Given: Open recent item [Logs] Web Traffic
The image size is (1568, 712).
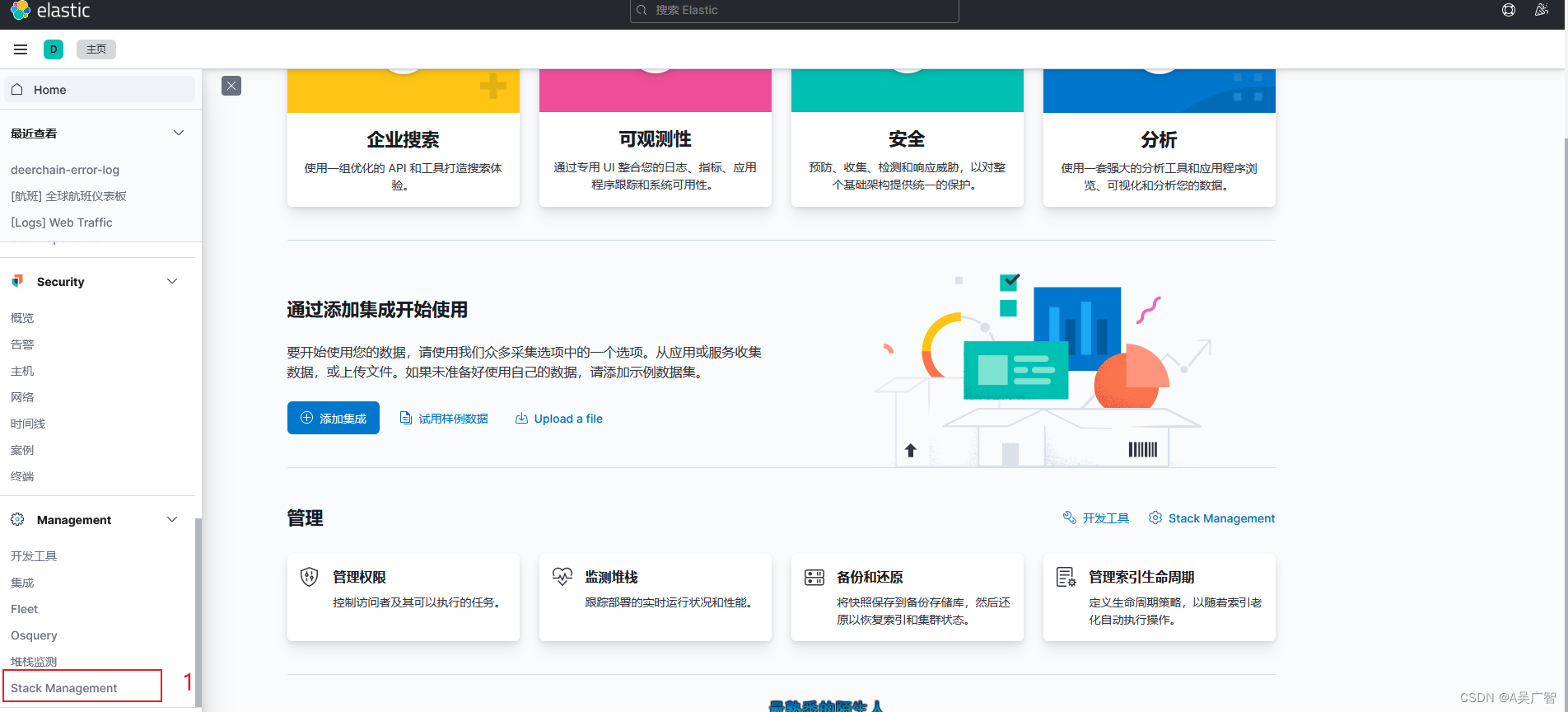Looking at the screenshot, I should [62, 222].
